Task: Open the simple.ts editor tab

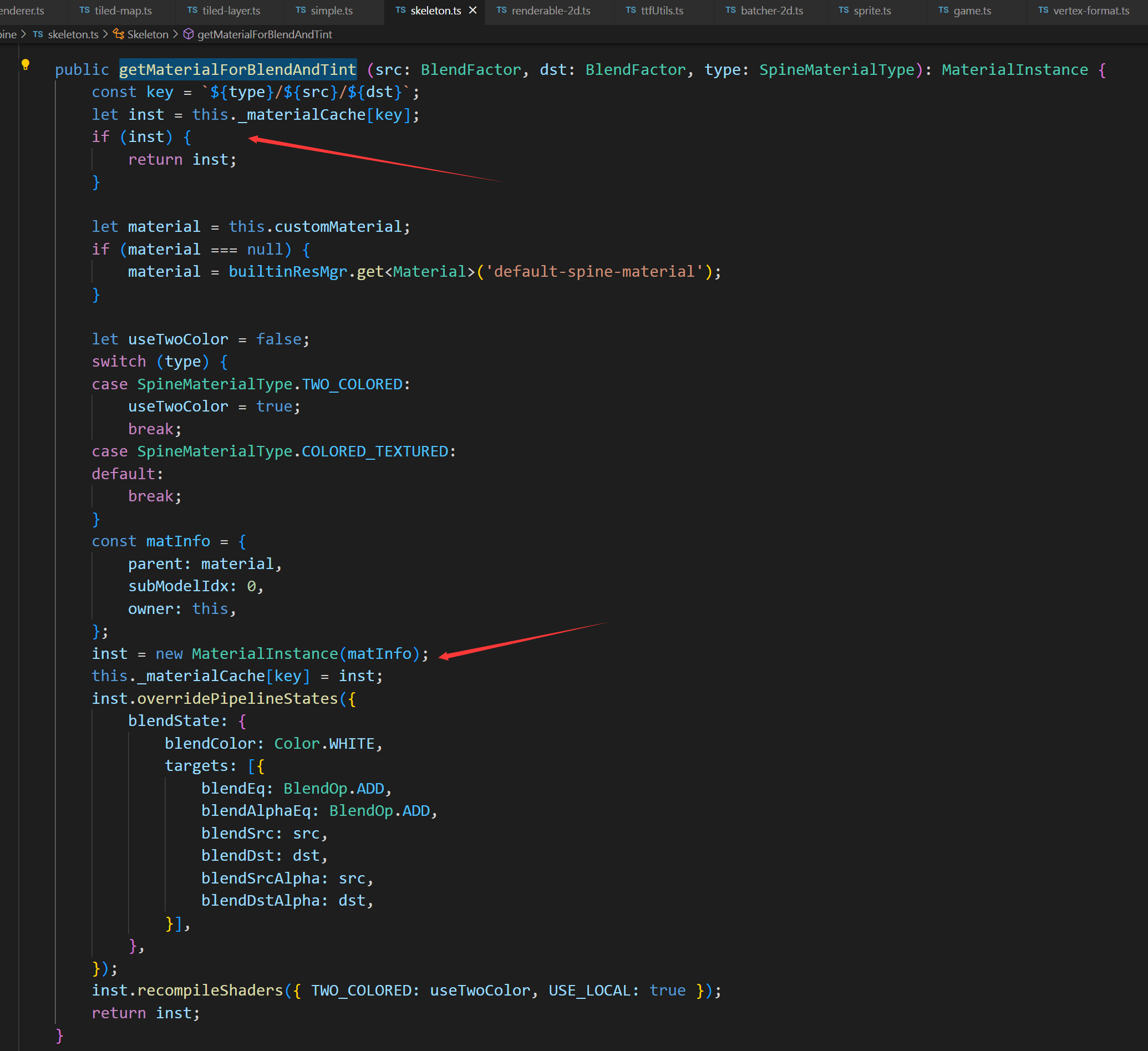Action: (332, 10)
